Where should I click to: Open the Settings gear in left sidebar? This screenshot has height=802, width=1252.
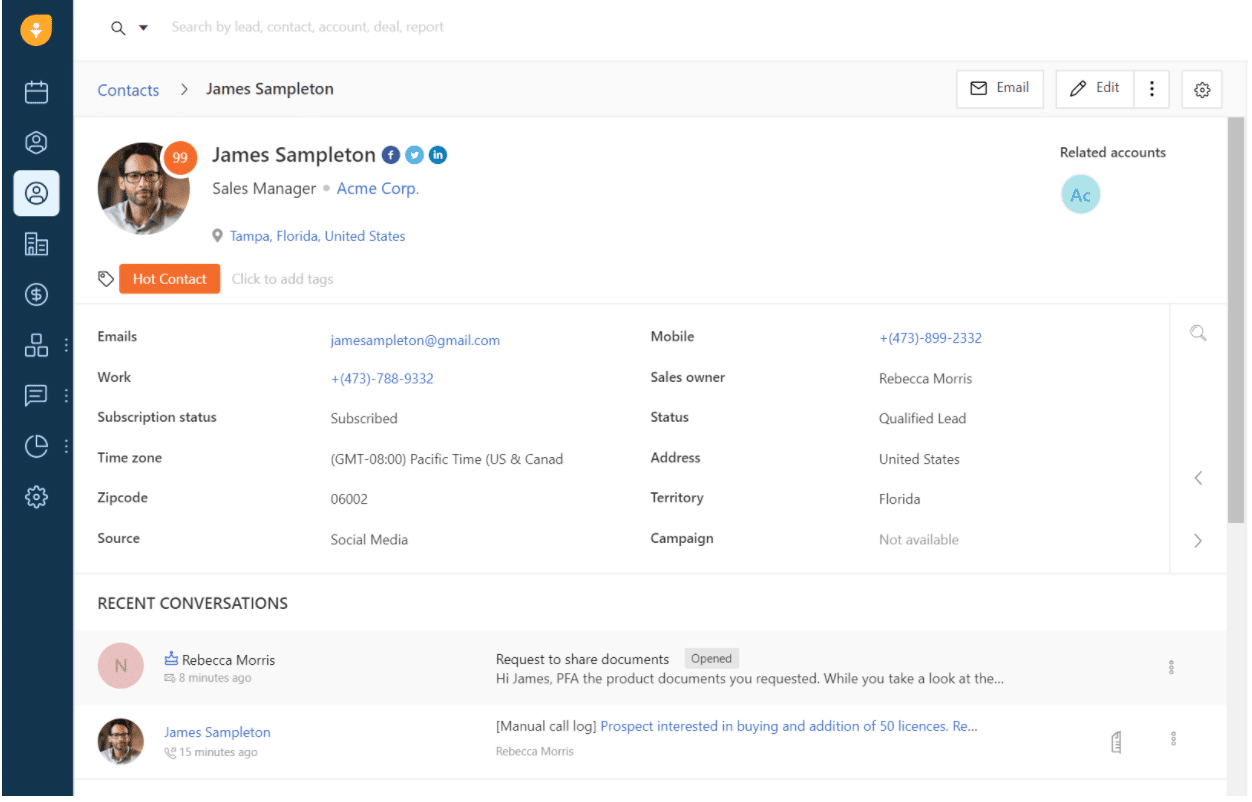coord(36,496)
